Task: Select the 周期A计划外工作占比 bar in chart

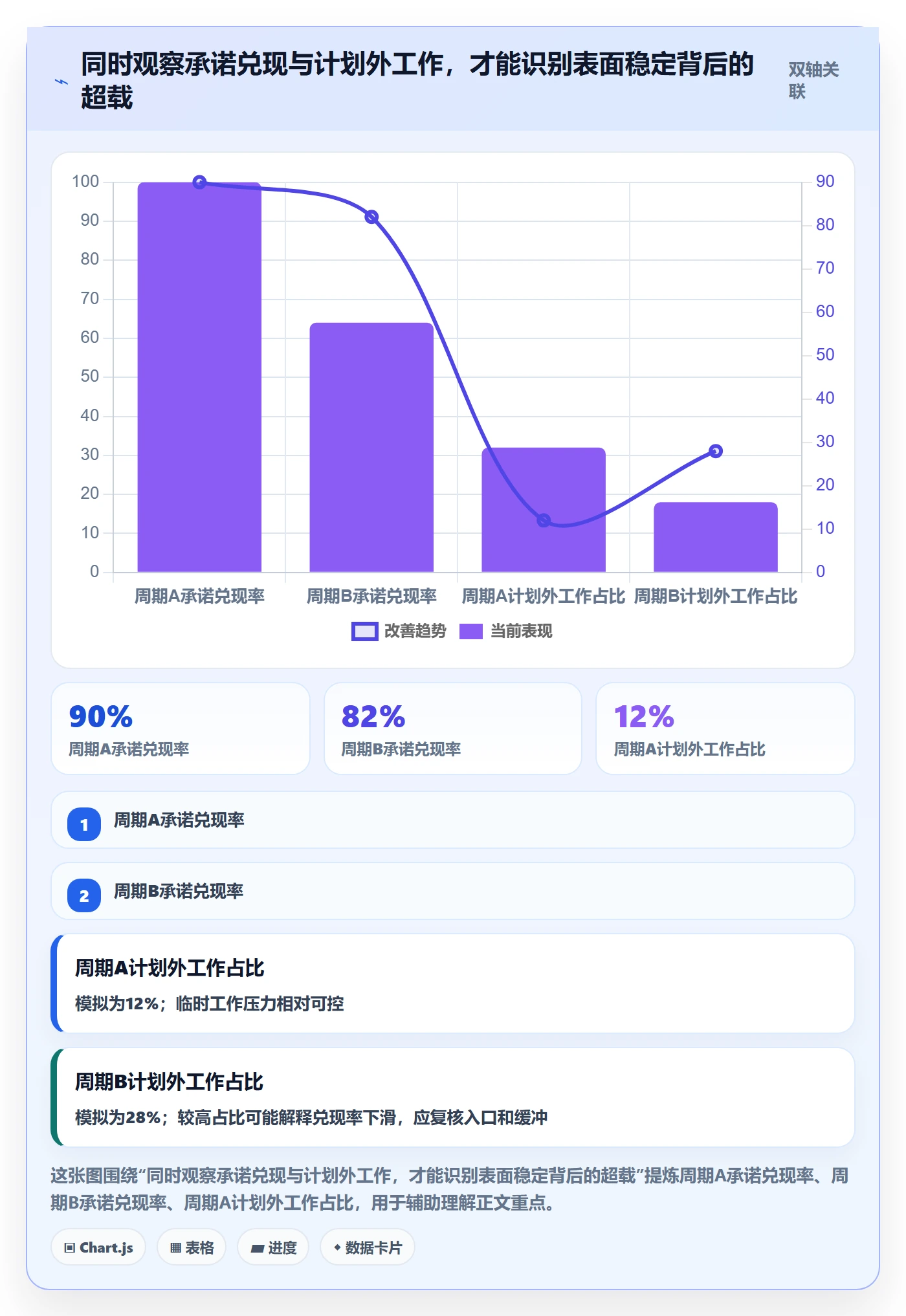Action: [x=544, y=510]
